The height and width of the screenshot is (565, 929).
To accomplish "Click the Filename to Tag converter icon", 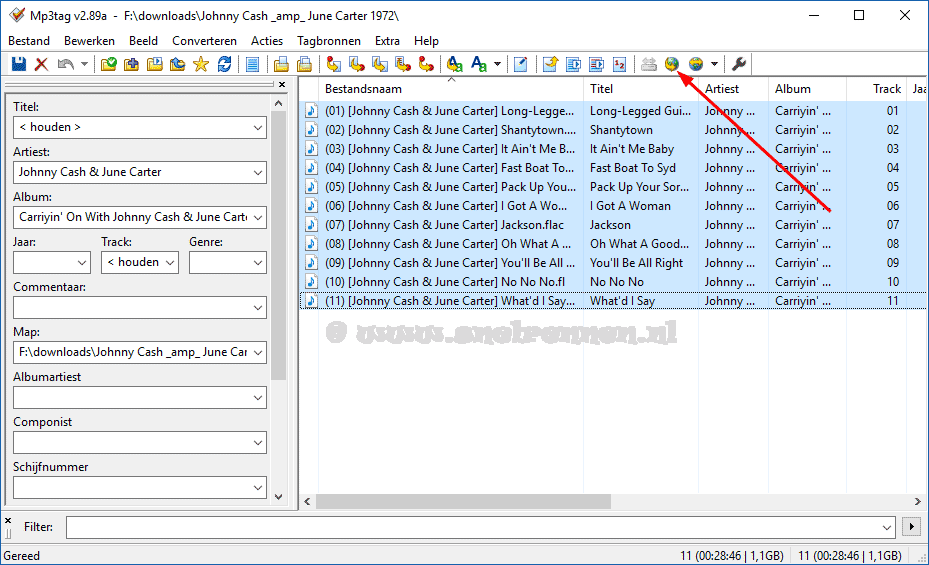I will coord(357,64).
